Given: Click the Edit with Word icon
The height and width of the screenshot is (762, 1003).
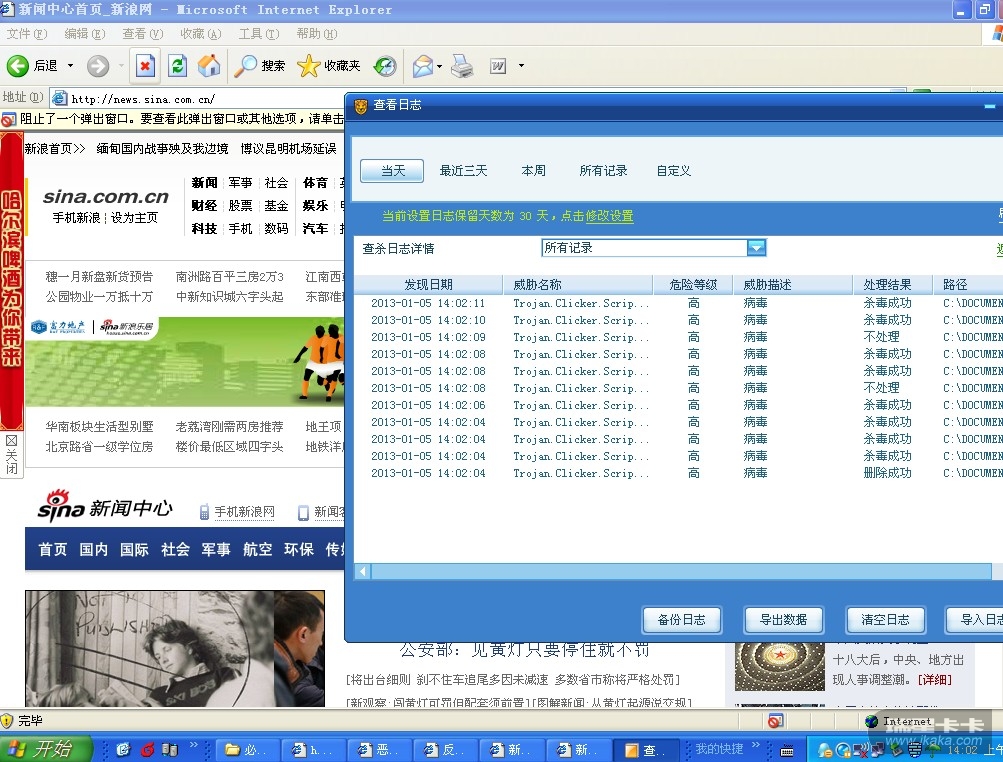Looking at the screenshot, I should (x=498, y=65).
